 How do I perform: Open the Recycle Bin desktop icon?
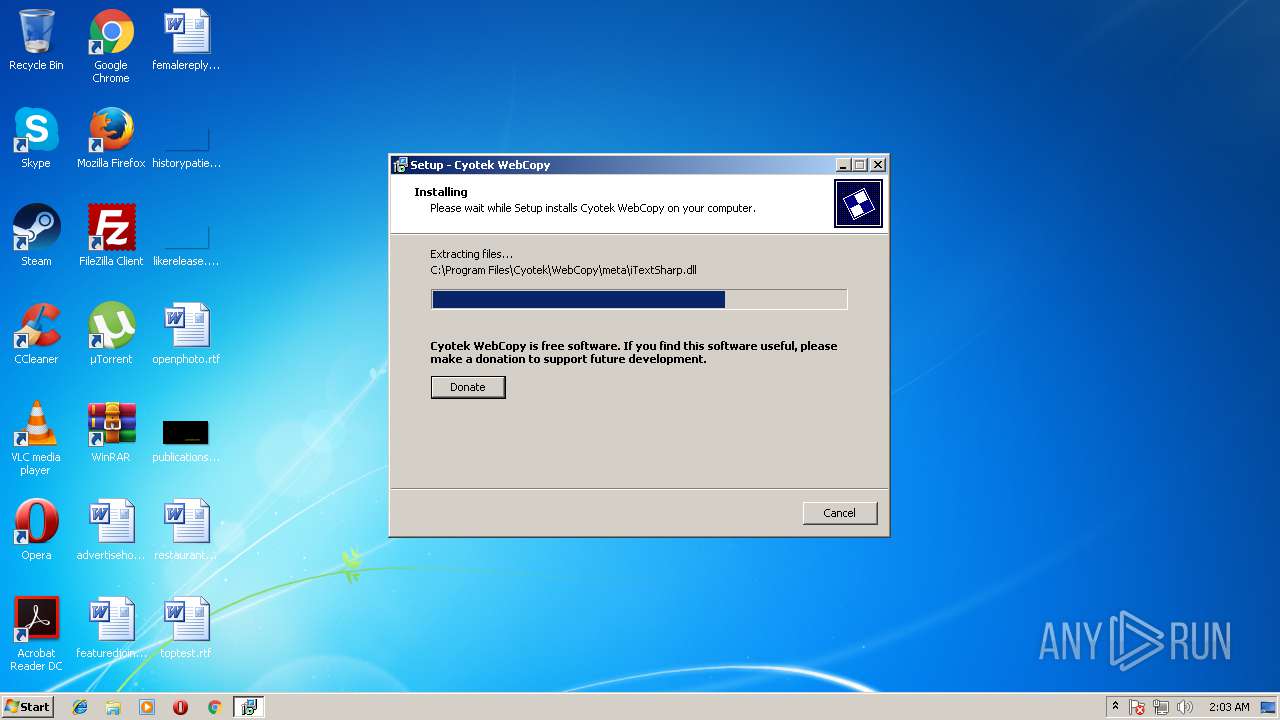tap(36, 41)
